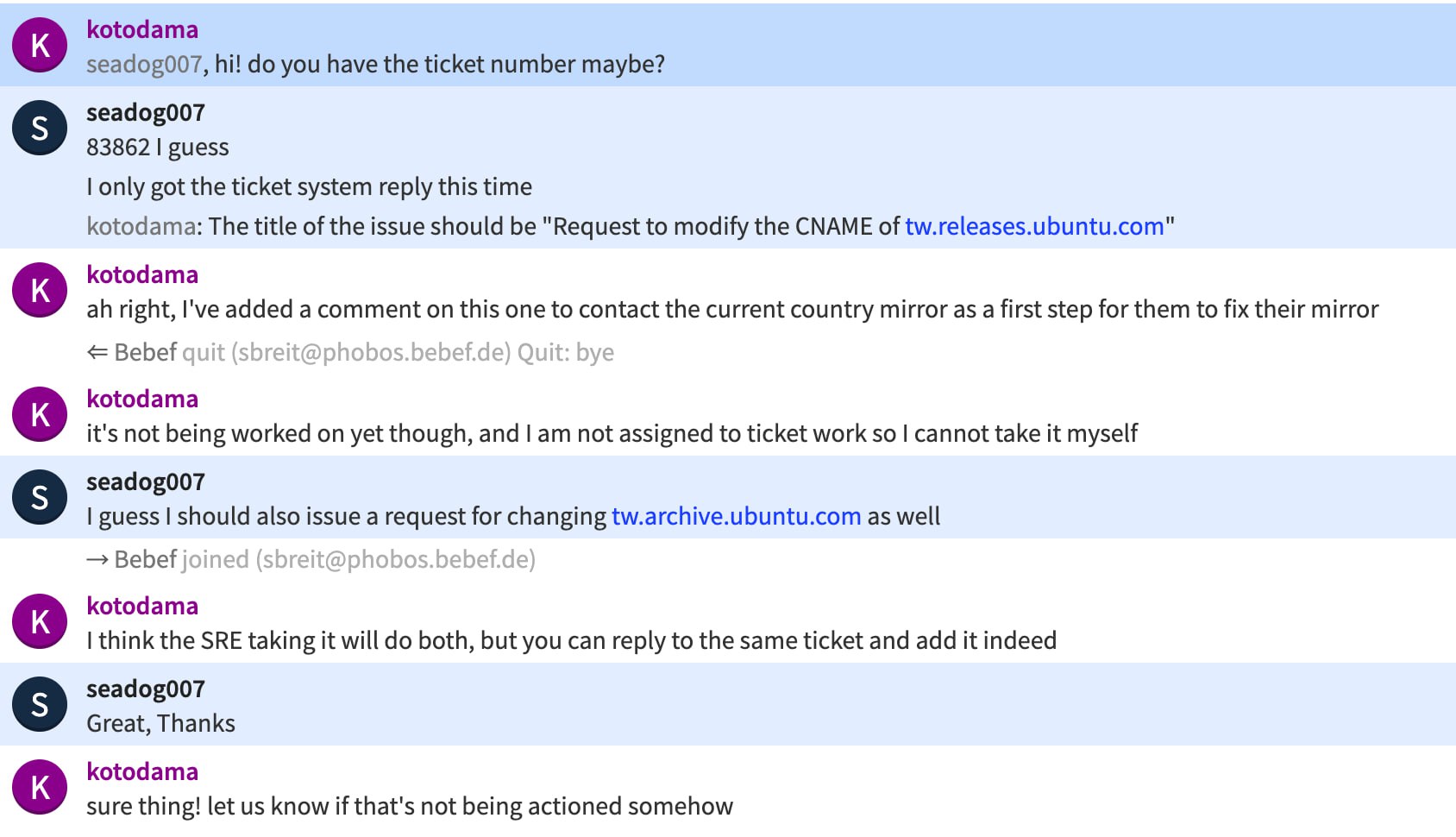
Task: Click the message text "I only got the ticket system reply"
Action: click(x=309, y=186)
